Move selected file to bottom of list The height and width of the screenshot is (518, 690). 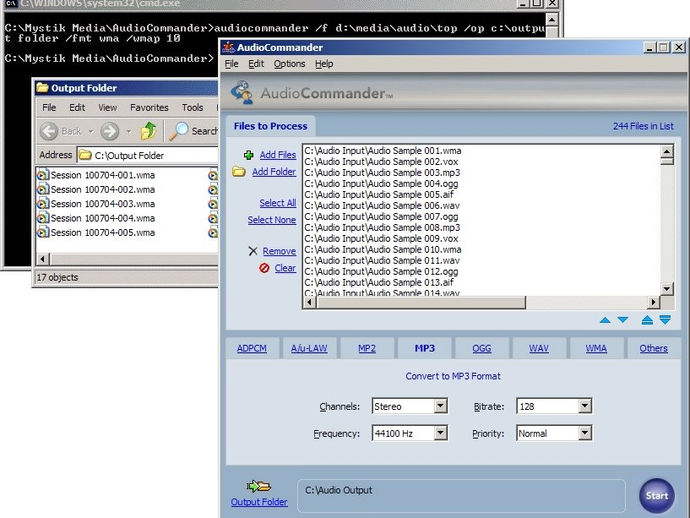665,320
